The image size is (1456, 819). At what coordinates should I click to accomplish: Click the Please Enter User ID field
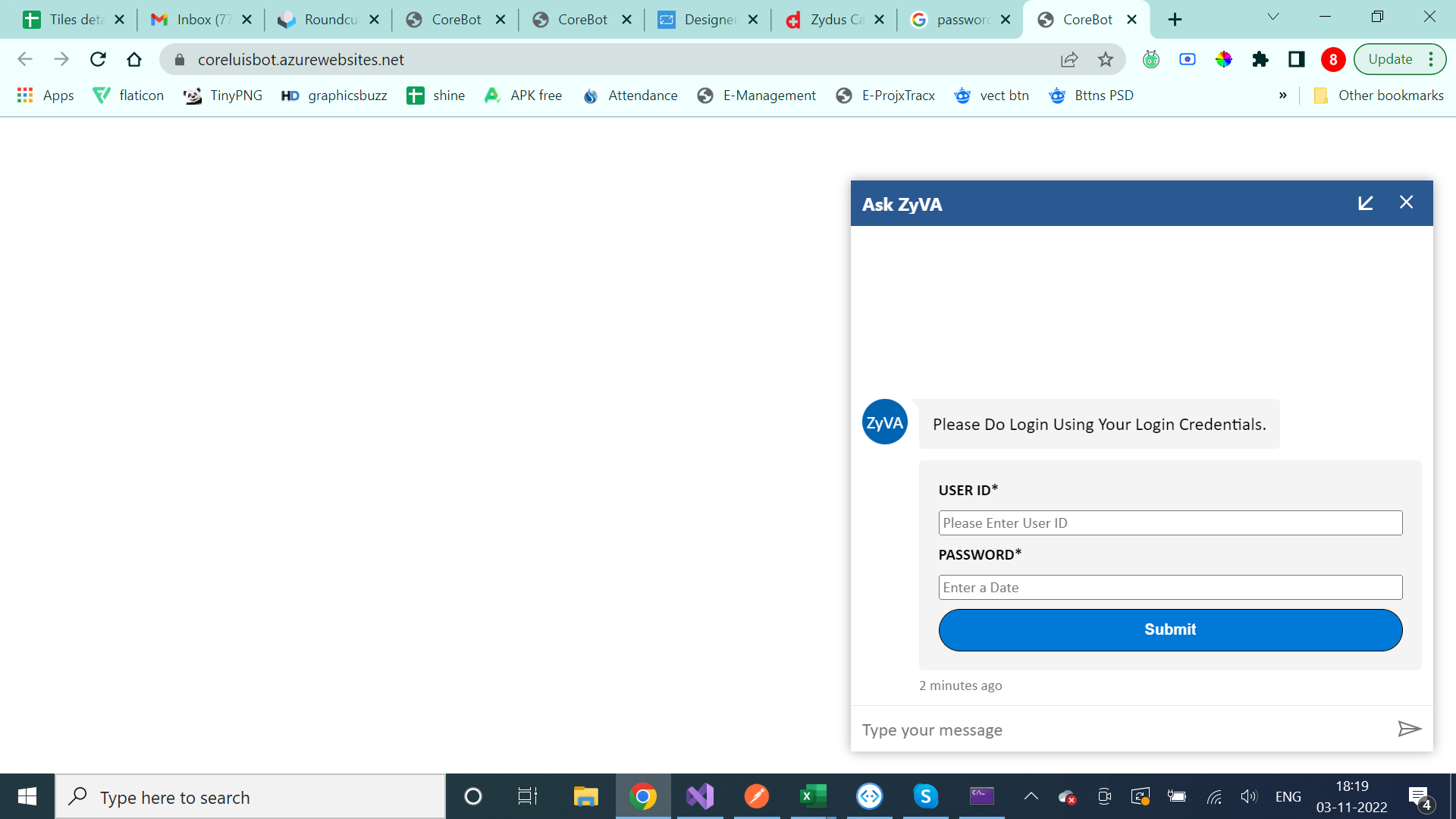click(x=1170, y=522)
